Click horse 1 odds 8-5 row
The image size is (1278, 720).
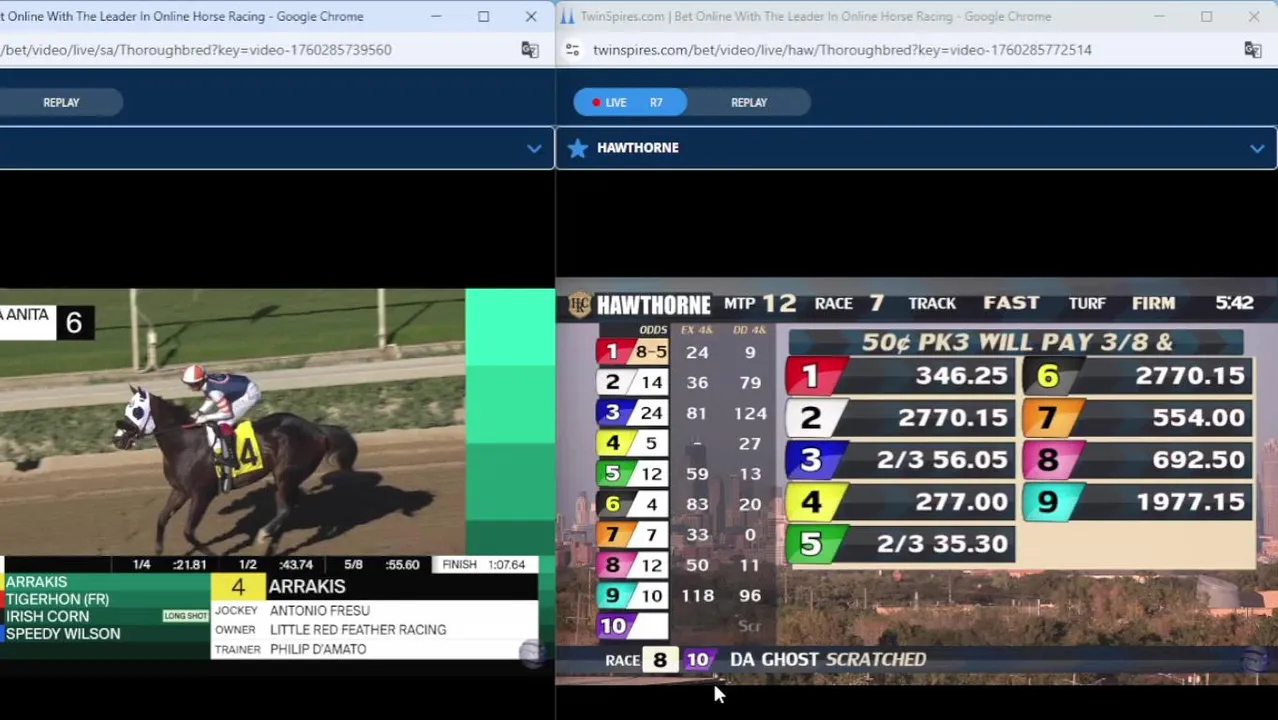coord(633,352)
